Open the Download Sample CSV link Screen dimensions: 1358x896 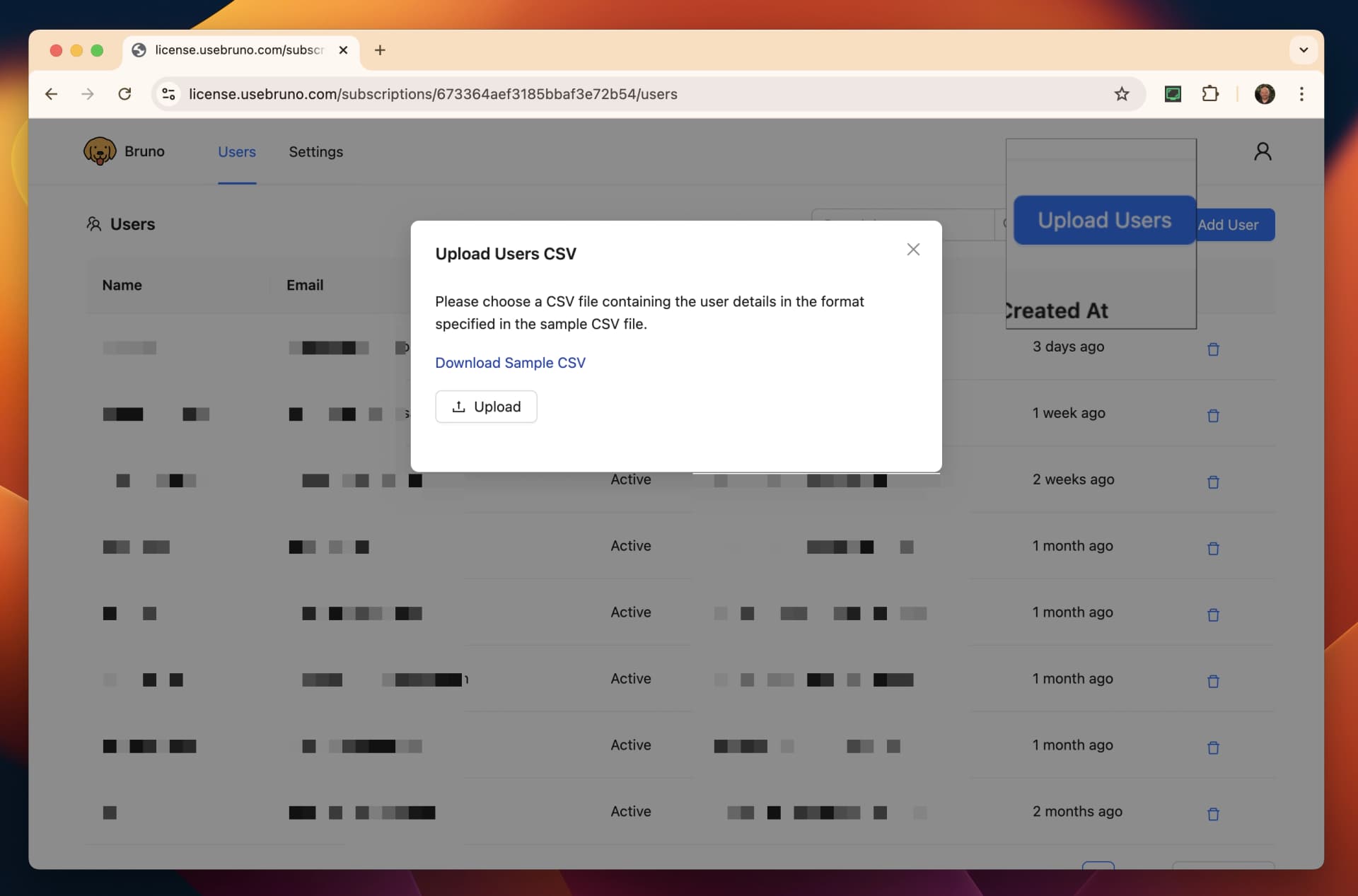(x=510, y=363)
